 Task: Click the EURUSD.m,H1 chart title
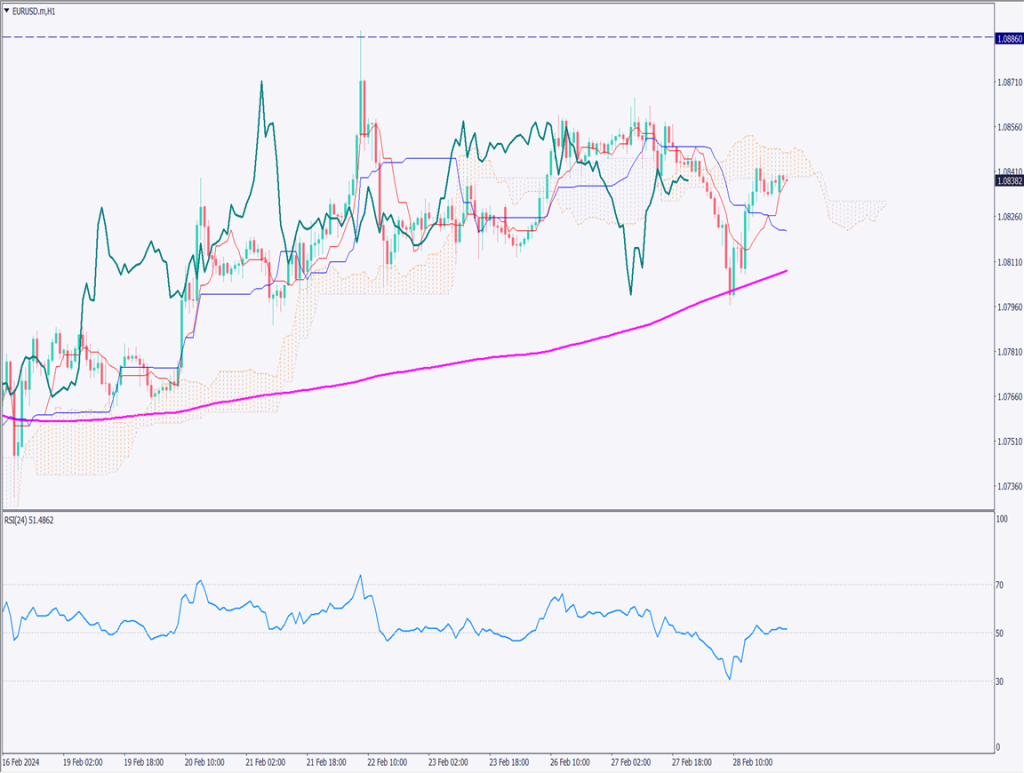pyautogui.click(x=36, y=9)
